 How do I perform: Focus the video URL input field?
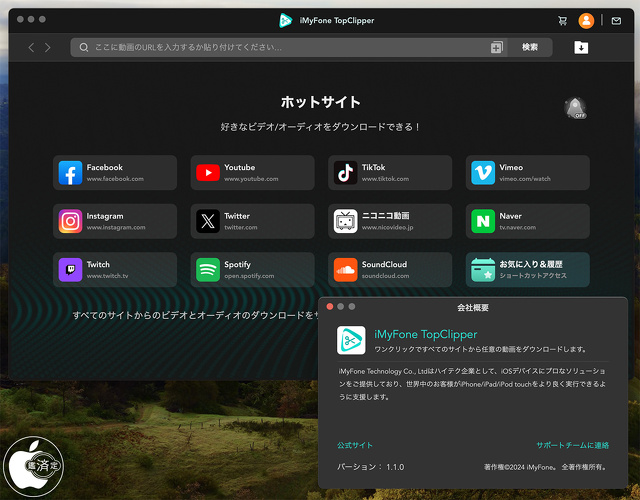click(290, 47)
